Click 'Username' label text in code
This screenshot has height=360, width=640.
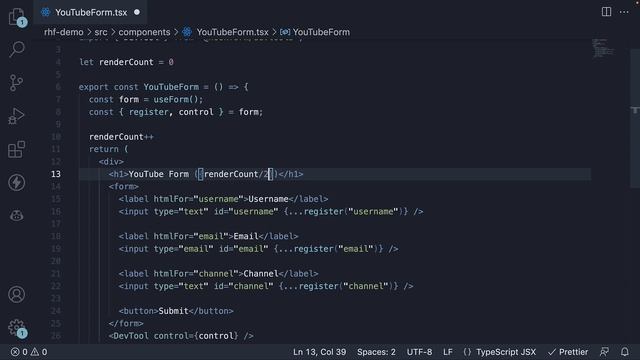(268, 199)
